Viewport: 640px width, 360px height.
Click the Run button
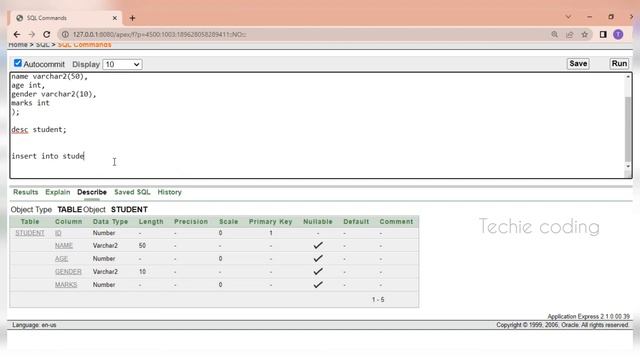(x=619, y=64)
